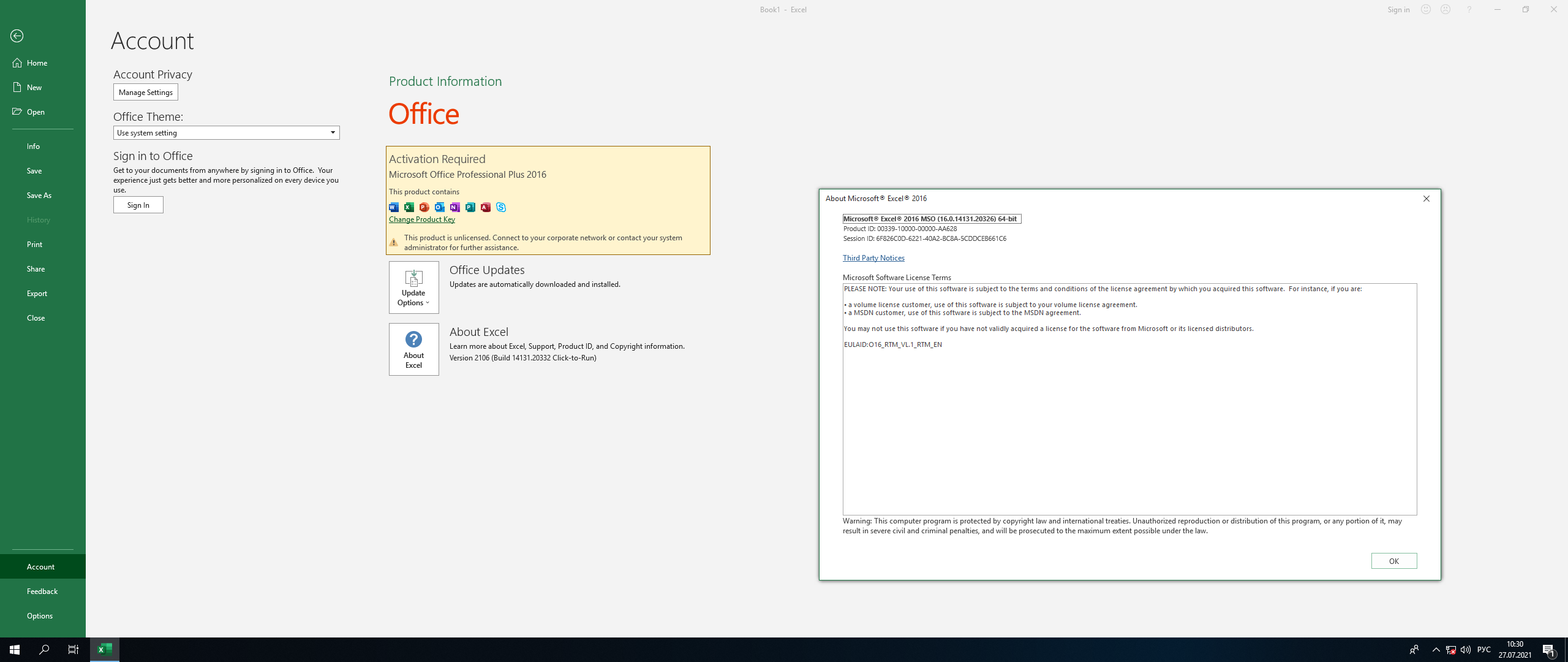Click the Product ID text line
The image size is (1568, 662).
pyautogui.click(x=900, y=229)
